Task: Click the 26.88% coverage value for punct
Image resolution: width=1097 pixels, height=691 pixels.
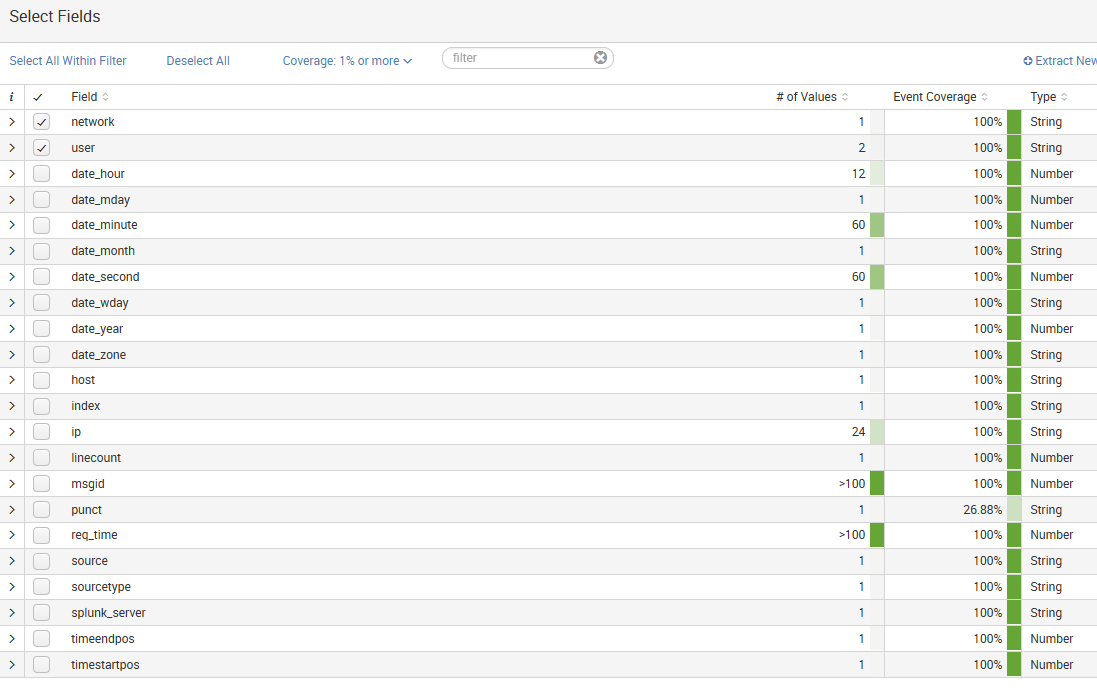Action: click(982, 510)
